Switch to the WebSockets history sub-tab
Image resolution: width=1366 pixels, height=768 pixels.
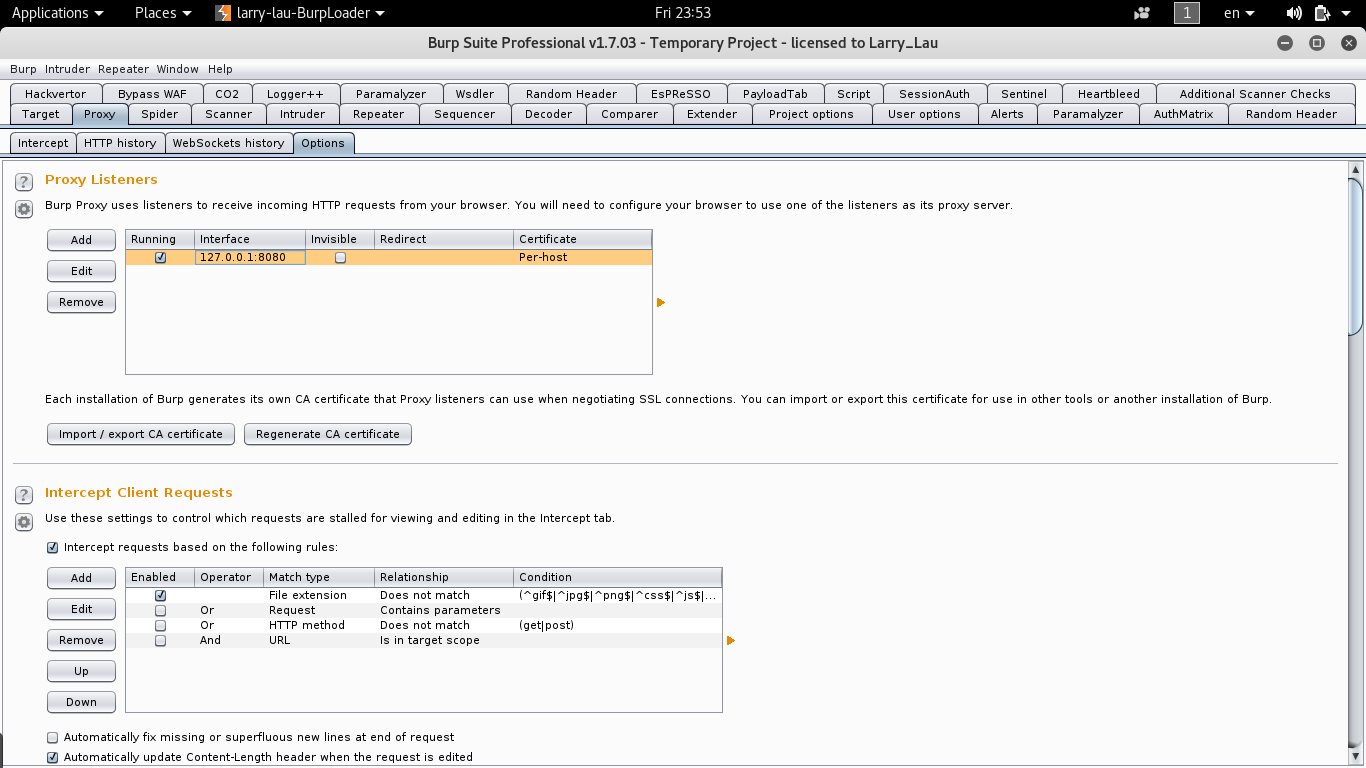tap(228, 143)
